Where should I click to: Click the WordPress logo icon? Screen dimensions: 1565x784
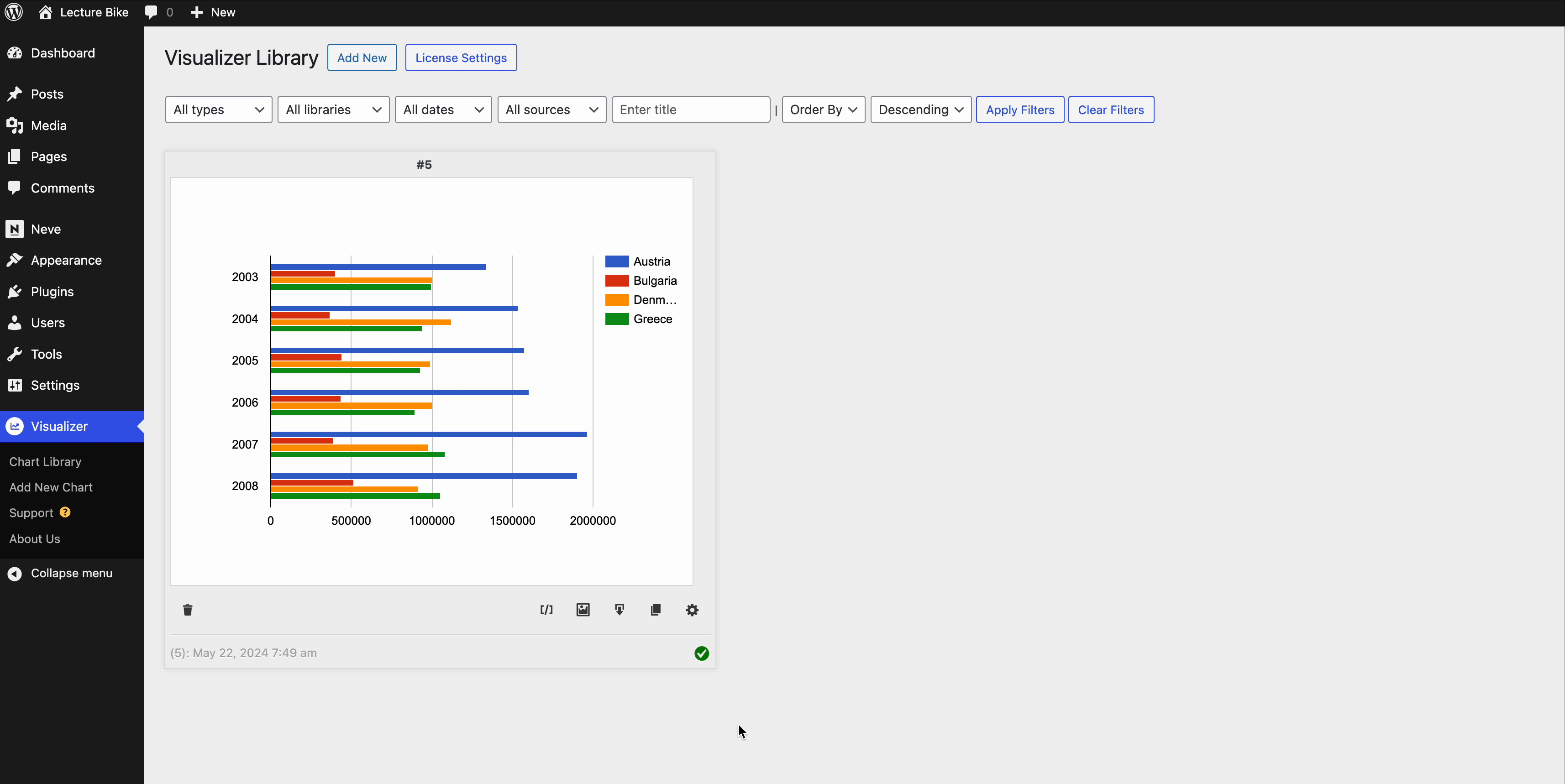tap(14, 12)
